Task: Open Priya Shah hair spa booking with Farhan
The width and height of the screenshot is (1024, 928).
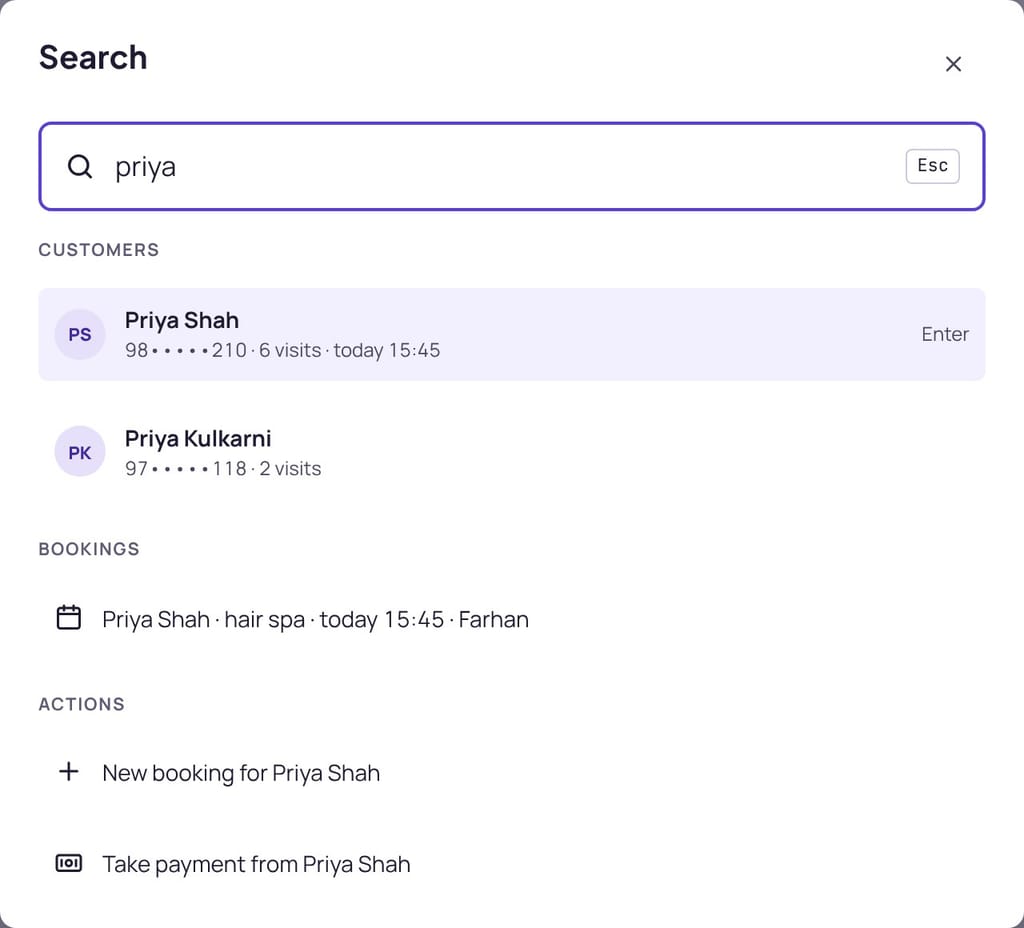Action: 511,618
